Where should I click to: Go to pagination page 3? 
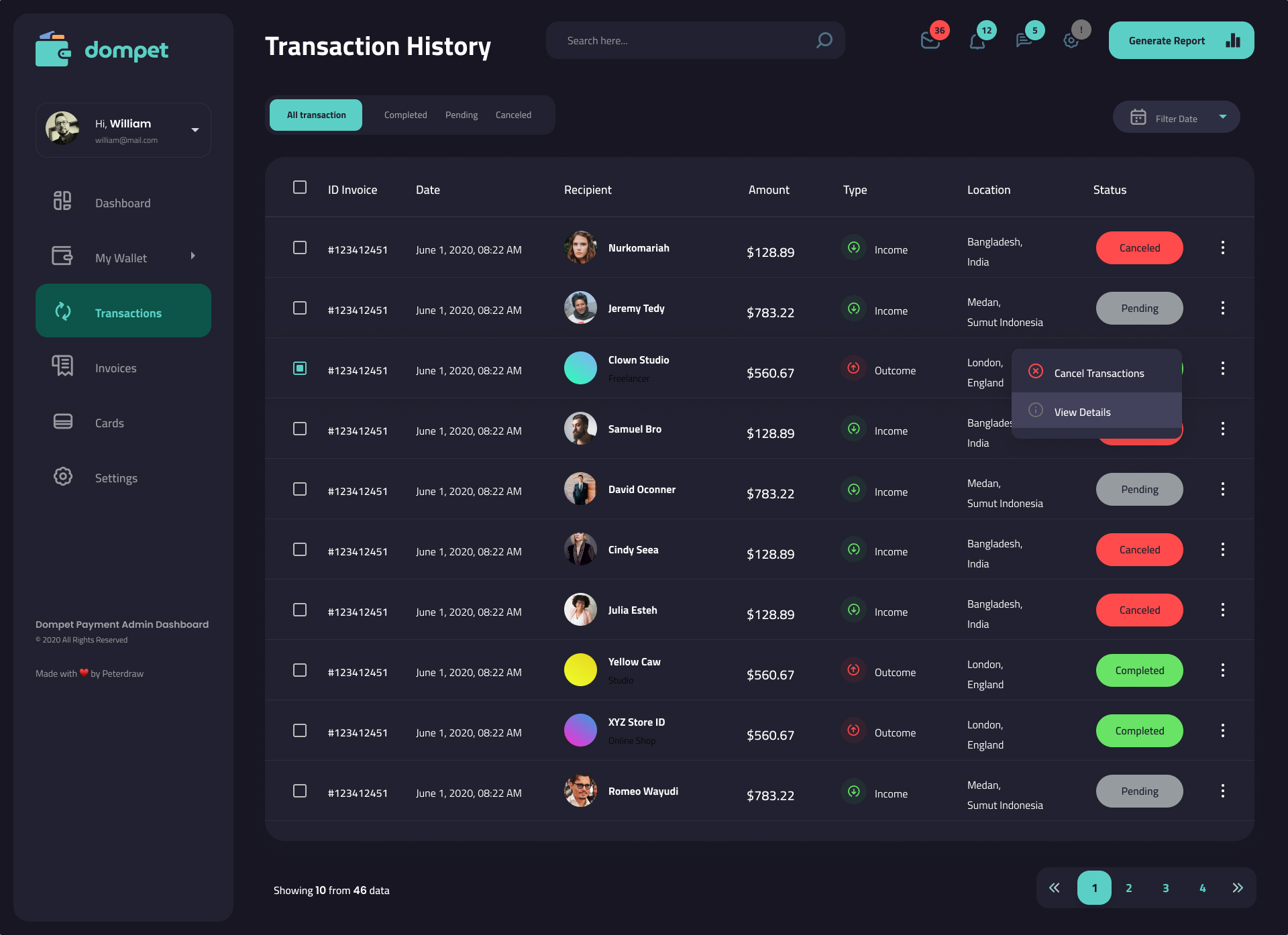coord(1165,887)
